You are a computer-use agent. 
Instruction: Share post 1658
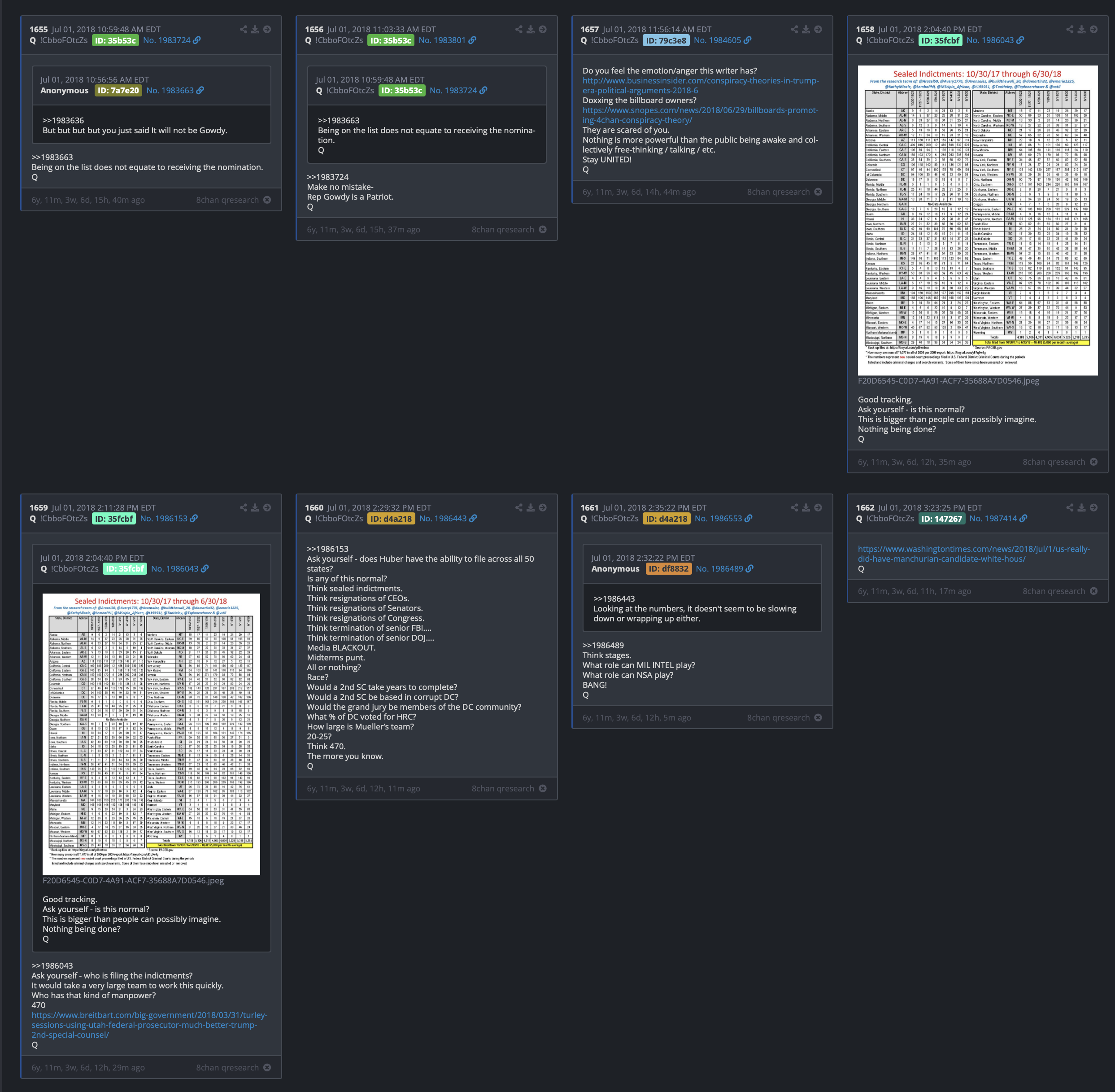click(x=1070, y=29)
